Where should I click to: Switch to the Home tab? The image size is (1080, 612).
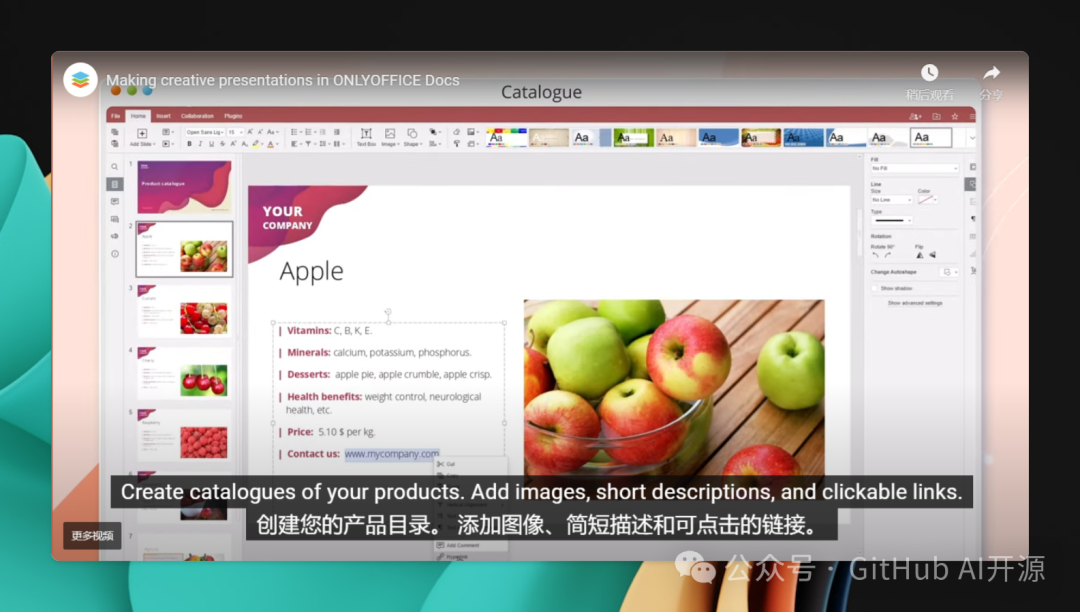point(138,116)
